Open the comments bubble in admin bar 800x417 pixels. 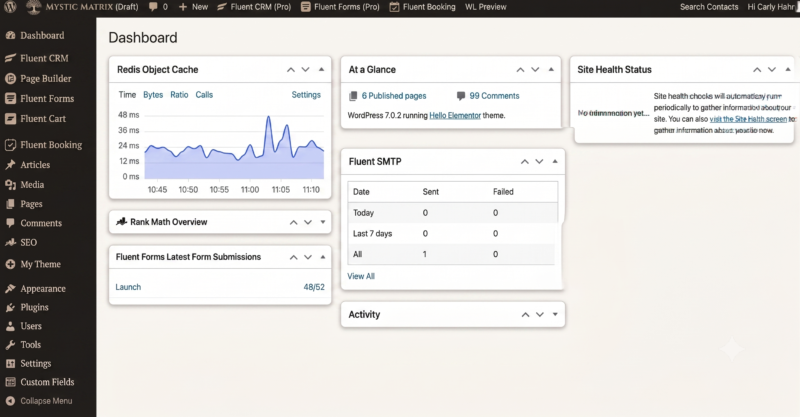click(x=153, y=7)
